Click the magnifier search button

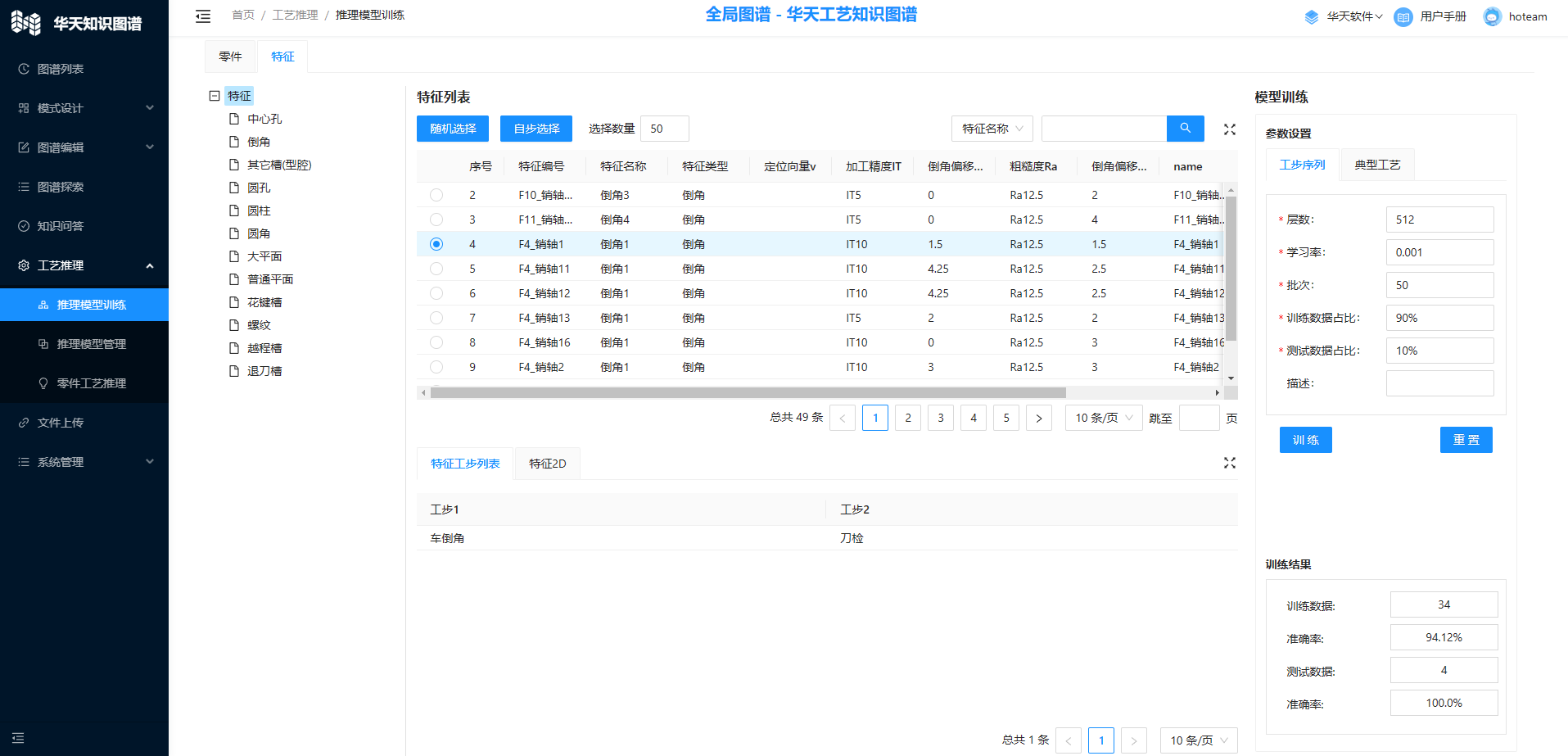[1185, 129]
